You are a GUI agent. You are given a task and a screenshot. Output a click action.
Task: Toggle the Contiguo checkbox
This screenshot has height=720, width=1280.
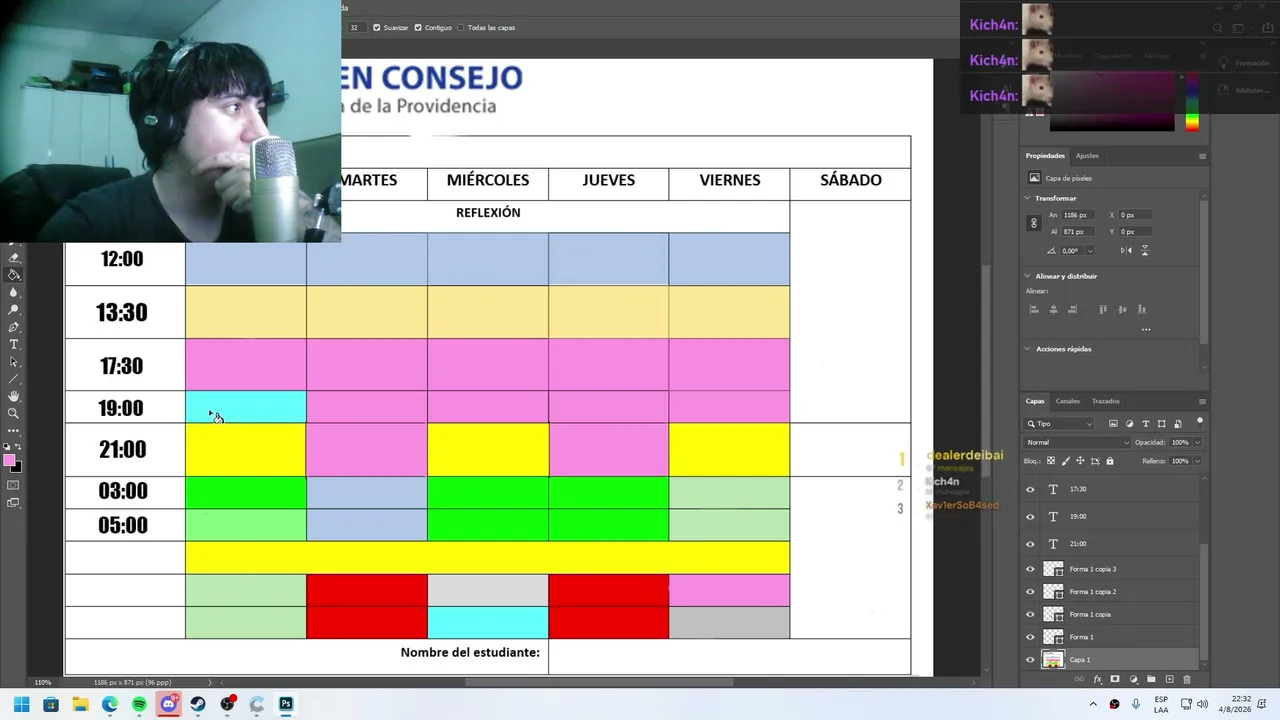418,28
